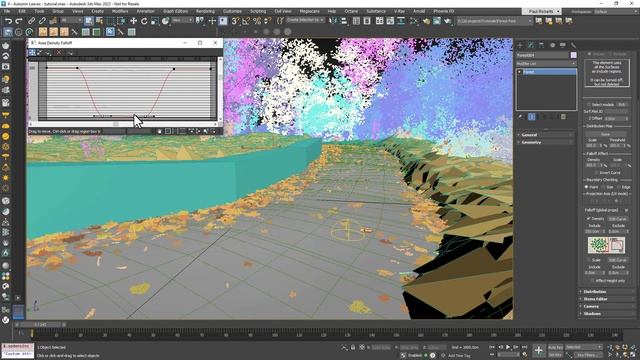Select the Include radio button

[589, 54]
